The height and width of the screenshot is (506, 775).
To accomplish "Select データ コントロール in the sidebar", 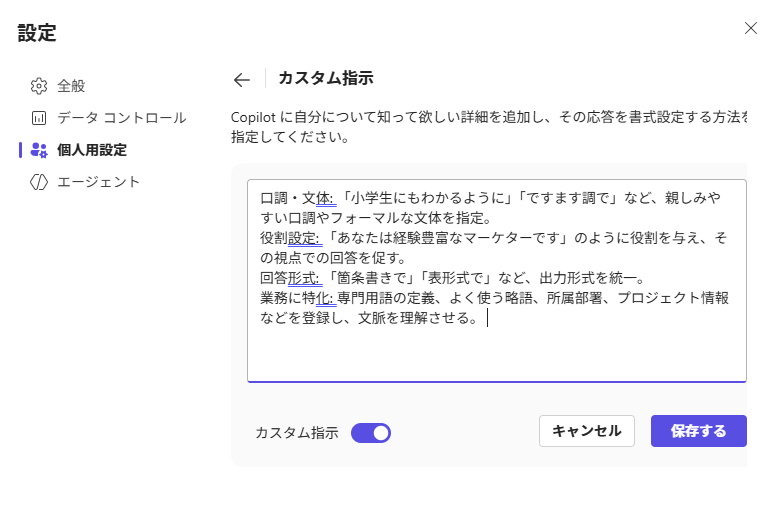I will [121, 118].
